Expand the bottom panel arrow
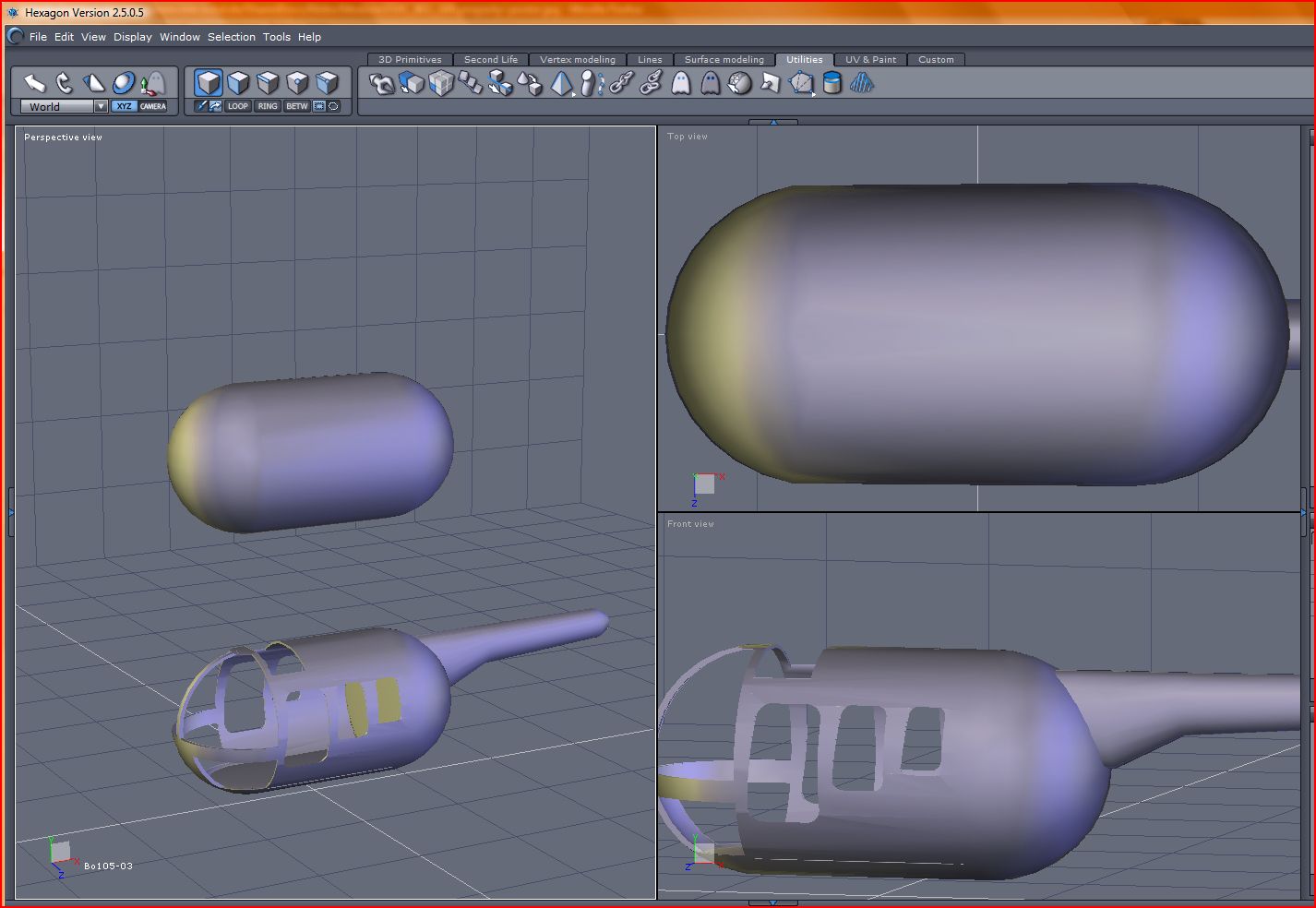This screenshot has height=908, width=1316. point(773,902)
